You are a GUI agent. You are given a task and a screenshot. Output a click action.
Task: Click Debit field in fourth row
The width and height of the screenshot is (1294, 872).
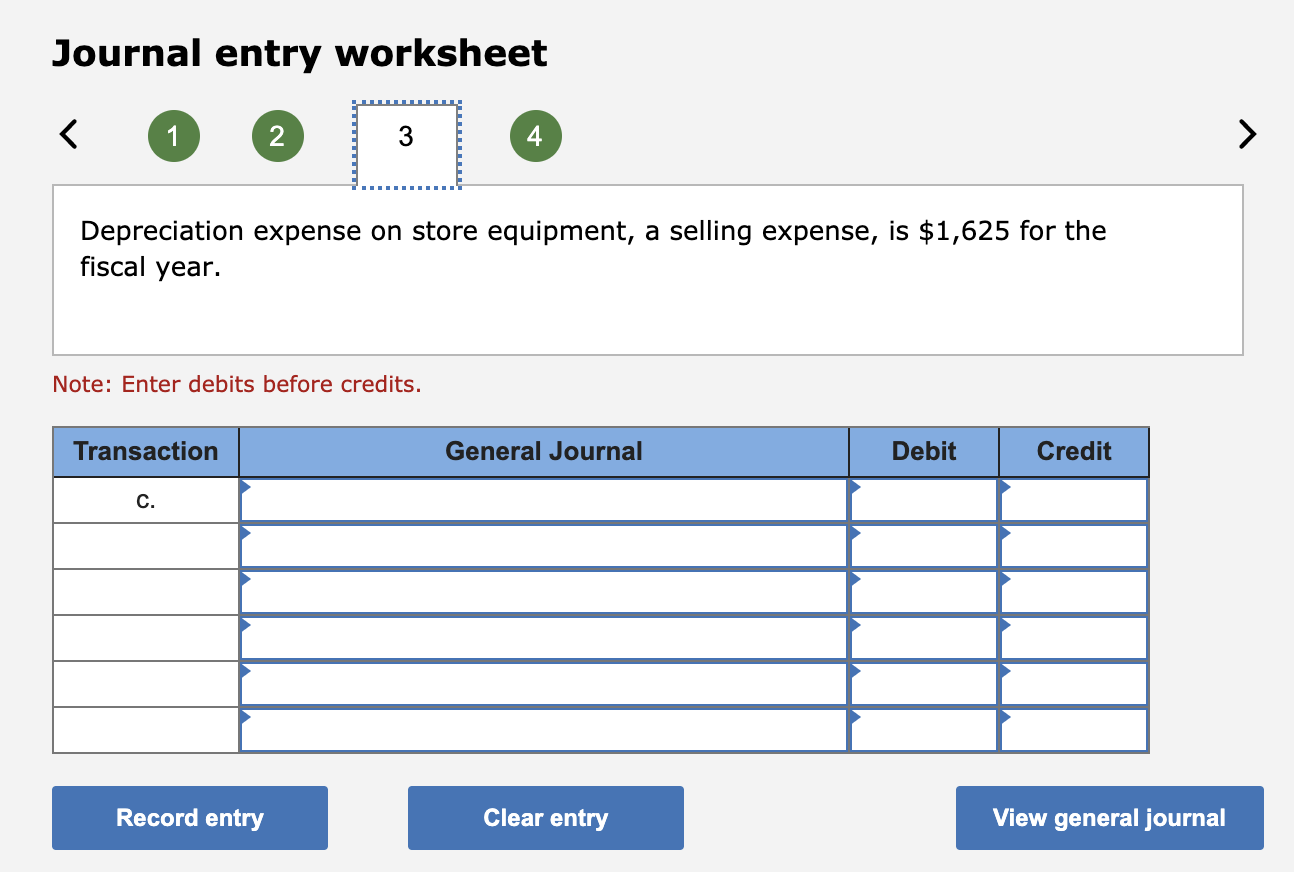pyautogui.click(x=924, y=638)
